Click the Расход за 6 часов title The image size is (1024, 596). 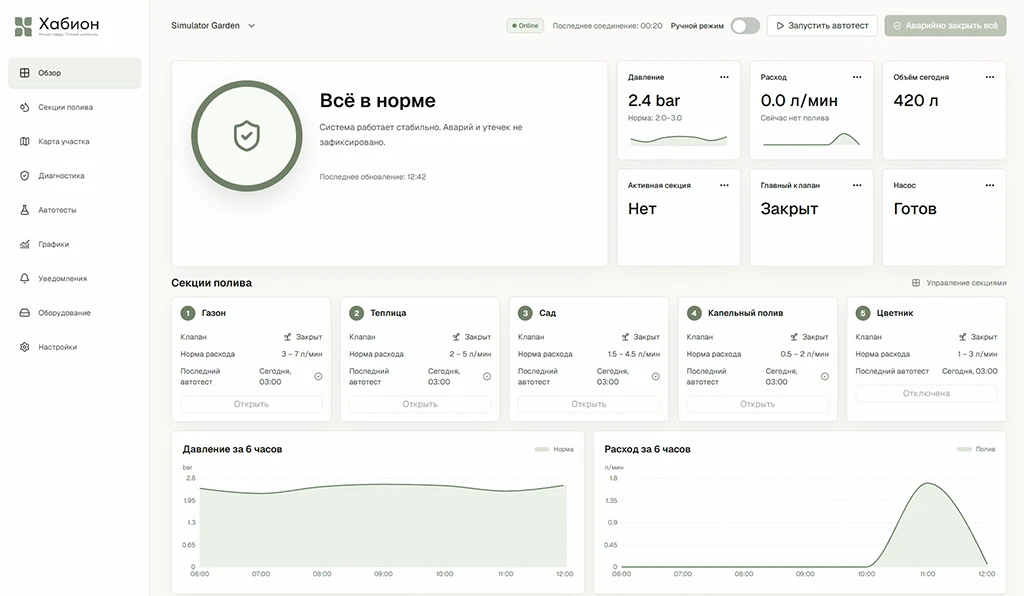click(x=647, y=449)
